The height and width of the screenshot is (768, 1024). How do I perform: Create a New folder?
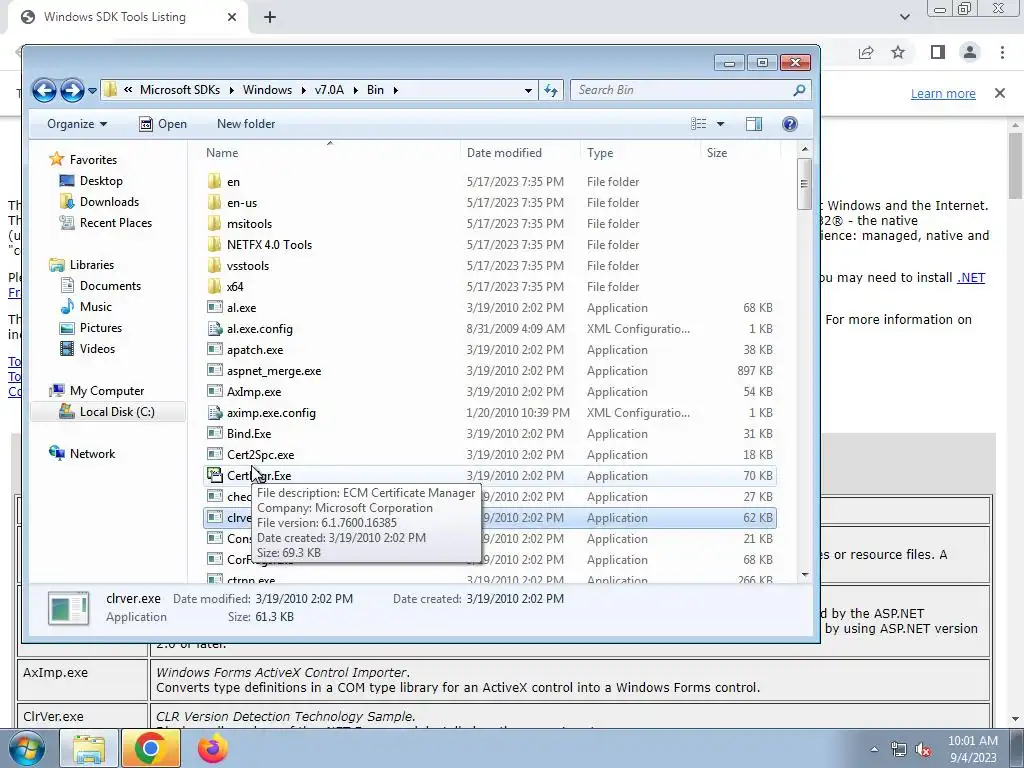click(x=246, y=124)
